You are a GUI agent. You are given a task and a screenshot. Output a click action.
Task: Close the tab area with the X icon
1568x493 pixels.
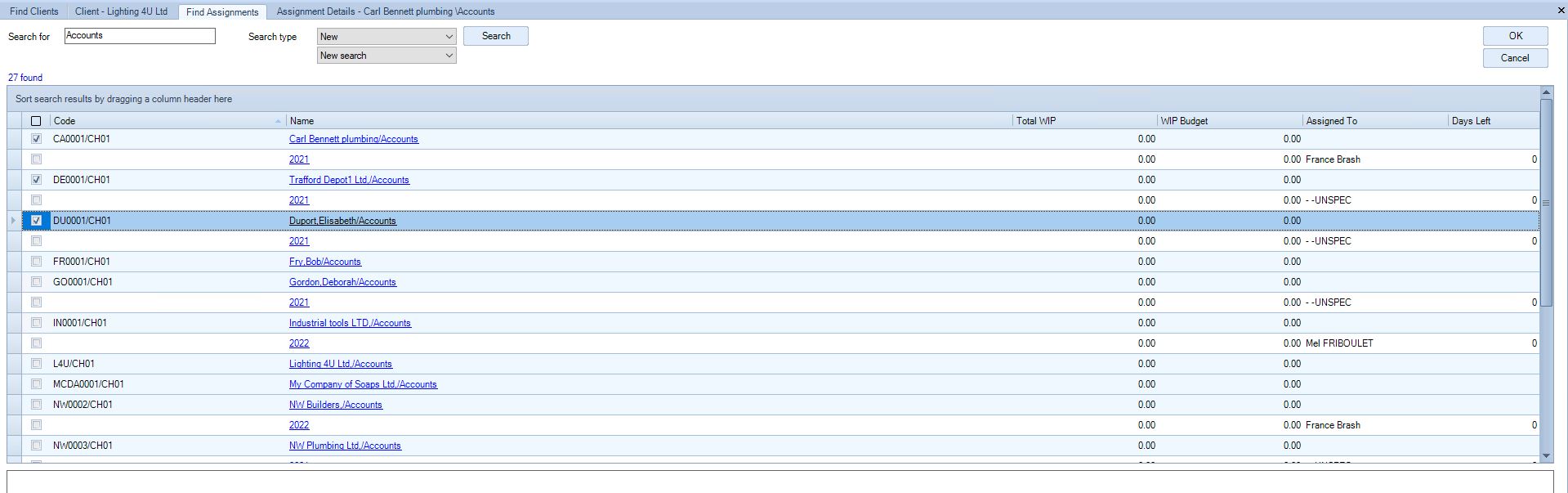[1560, 11]
